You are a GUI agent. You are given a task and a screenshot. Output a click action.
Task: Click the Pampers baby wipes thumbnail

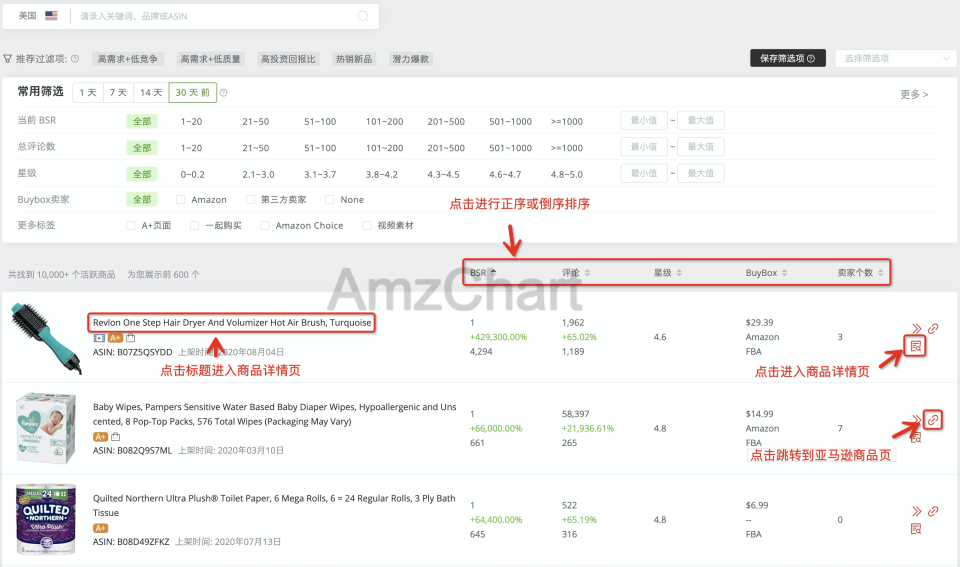[46, 428]
